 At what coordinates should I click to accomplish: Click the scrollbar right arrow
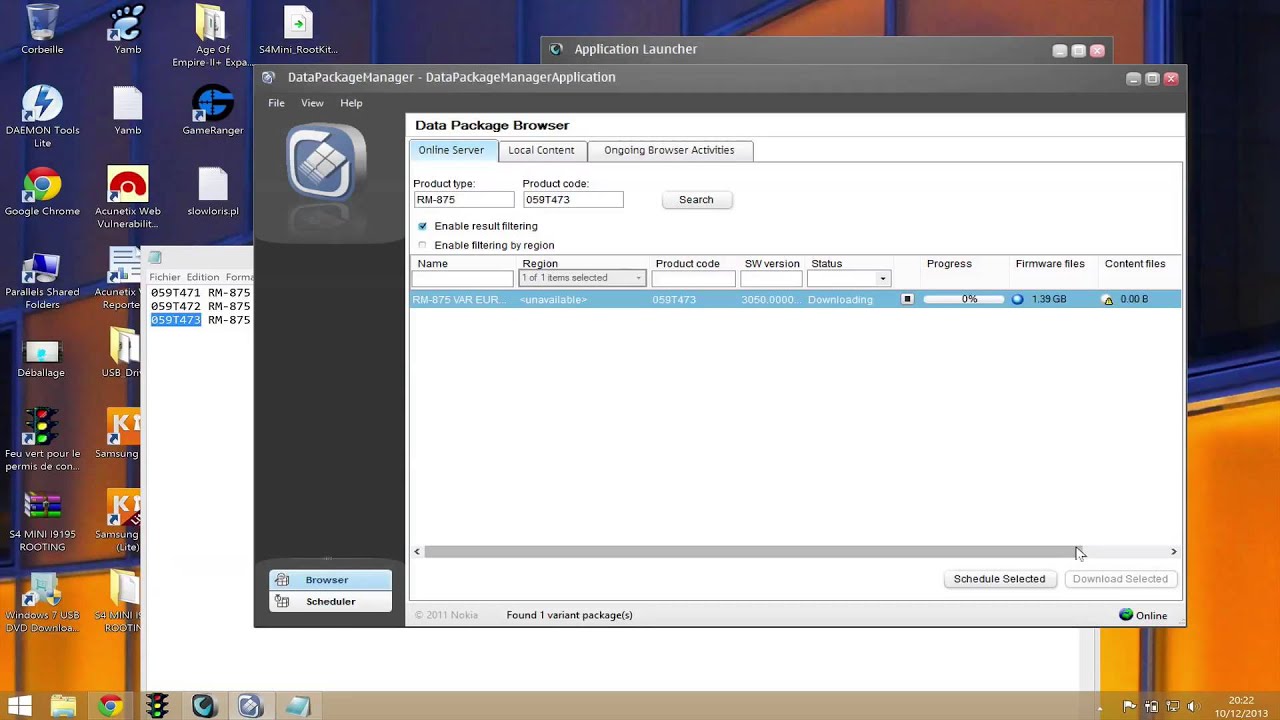[x=1174, y=552]
